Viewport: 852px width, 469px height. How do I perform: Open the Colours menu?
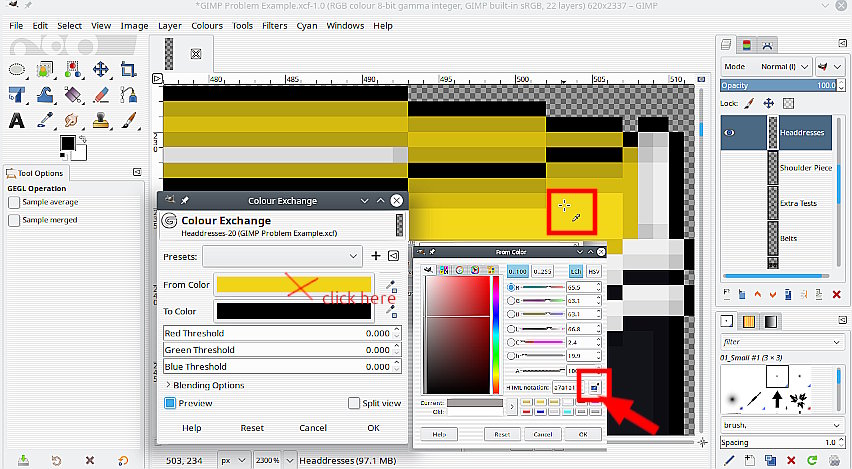(207, 25)
